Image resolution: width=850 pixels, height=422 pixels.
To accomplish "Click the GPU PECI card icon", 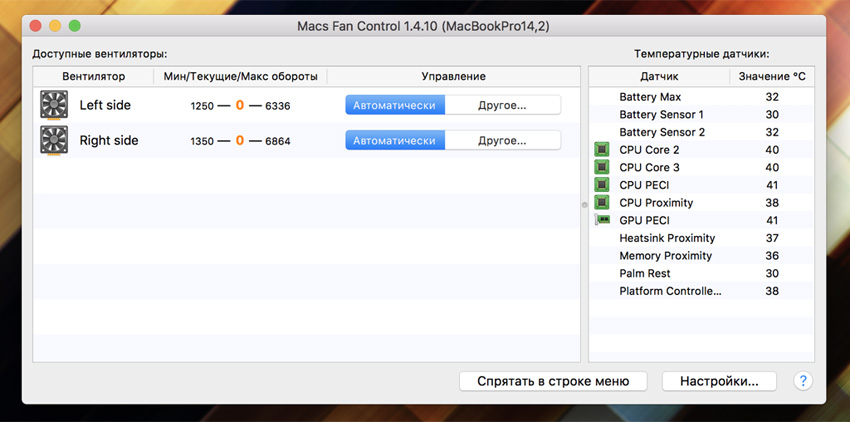I will (x=602, y=220).
